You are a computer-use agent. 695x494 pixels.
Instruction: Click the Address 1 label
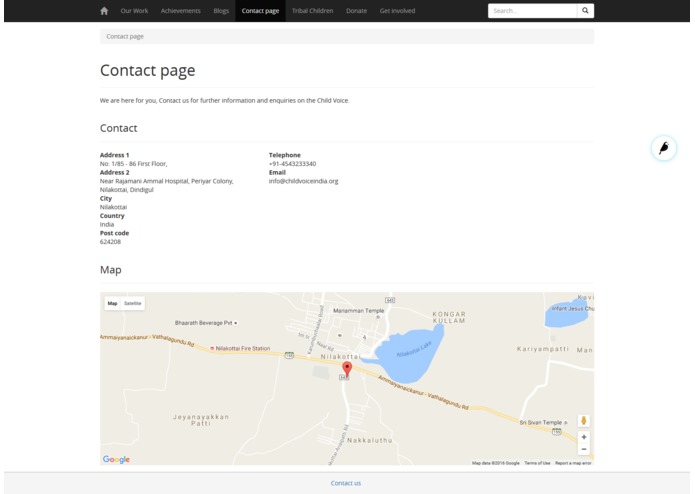point(114,155)
